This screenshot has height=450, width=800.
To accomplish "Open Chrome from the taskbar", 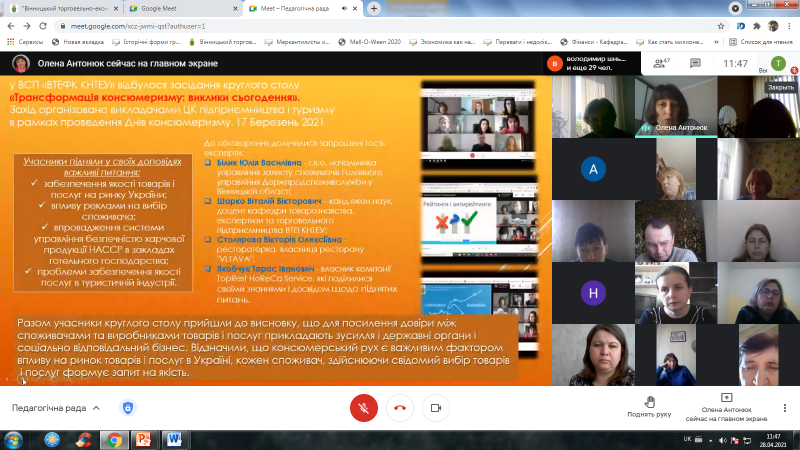I will tap(114, 440).
